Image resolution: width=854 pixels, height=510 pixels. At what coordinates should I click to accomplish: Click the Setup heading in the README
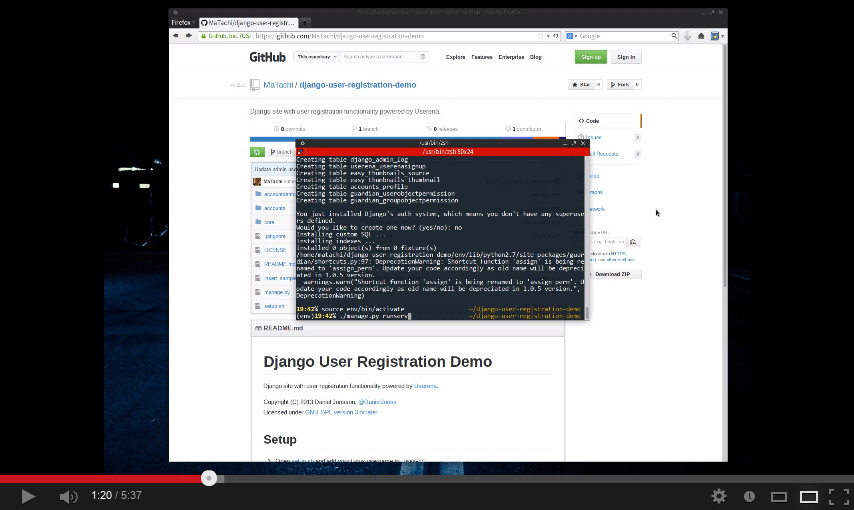(280, 440)
